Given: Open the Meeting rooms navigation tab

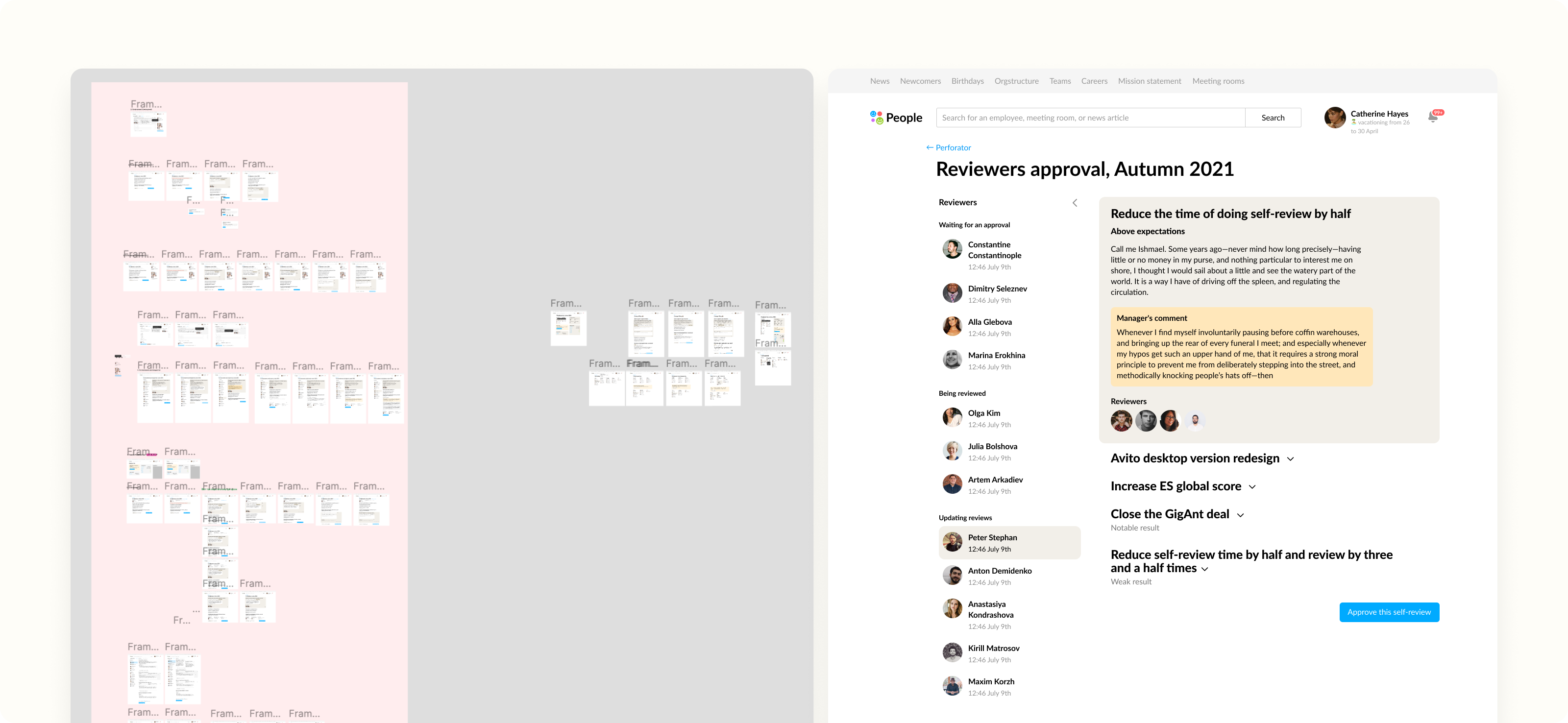Looking at the screenshot, I should click(x=1218, y=81).
